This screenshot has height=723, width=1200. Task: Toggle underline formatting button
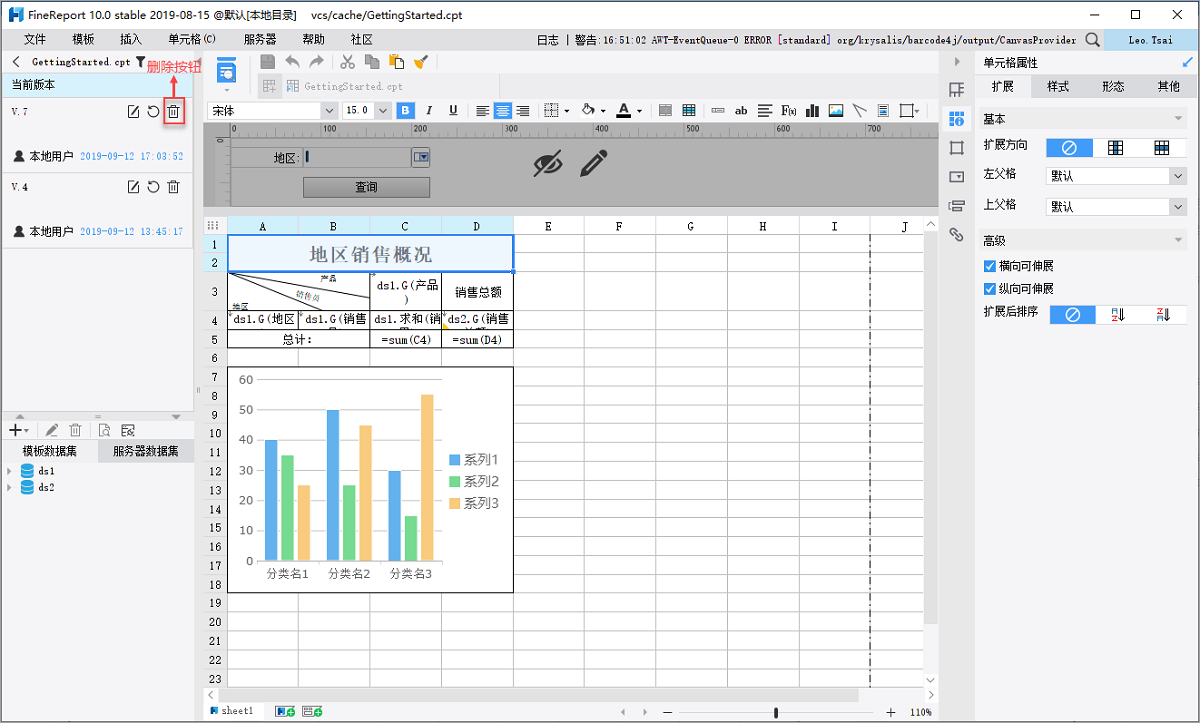point(453,110)
